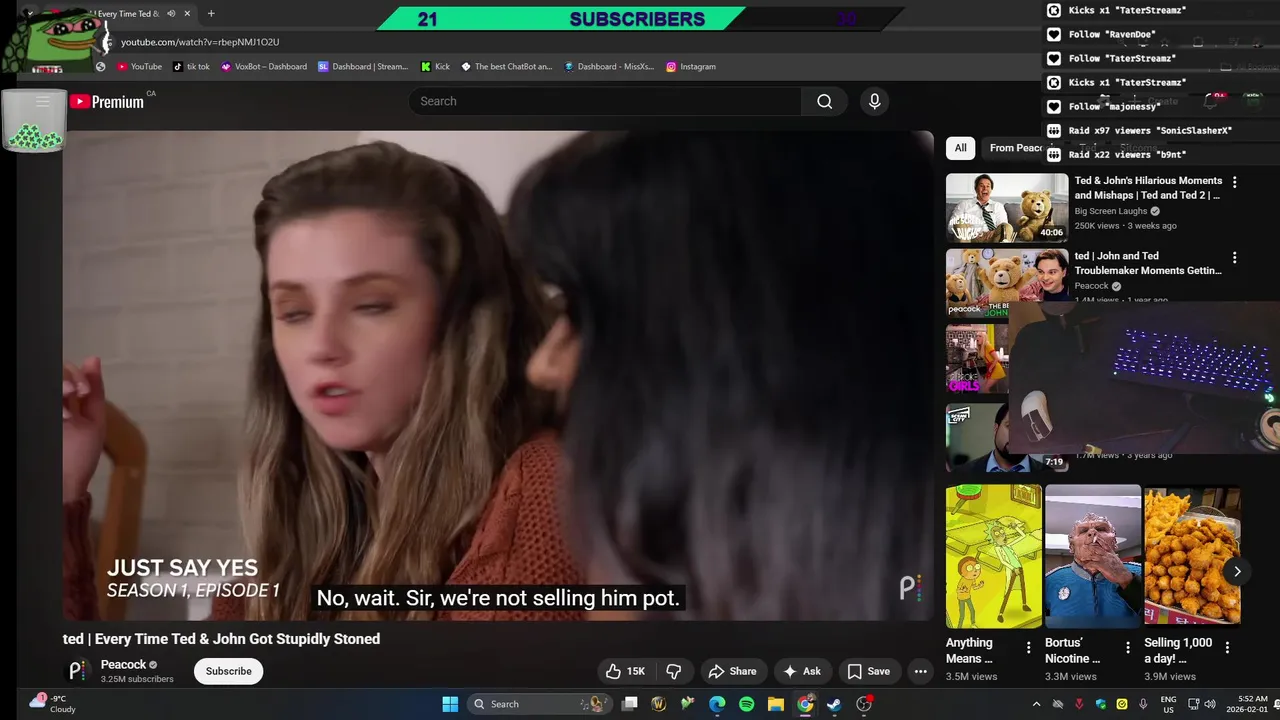The width and height of the screenshot is (1280, 720).
Task: Click the YouTube search input field
Action: [605, 101]
